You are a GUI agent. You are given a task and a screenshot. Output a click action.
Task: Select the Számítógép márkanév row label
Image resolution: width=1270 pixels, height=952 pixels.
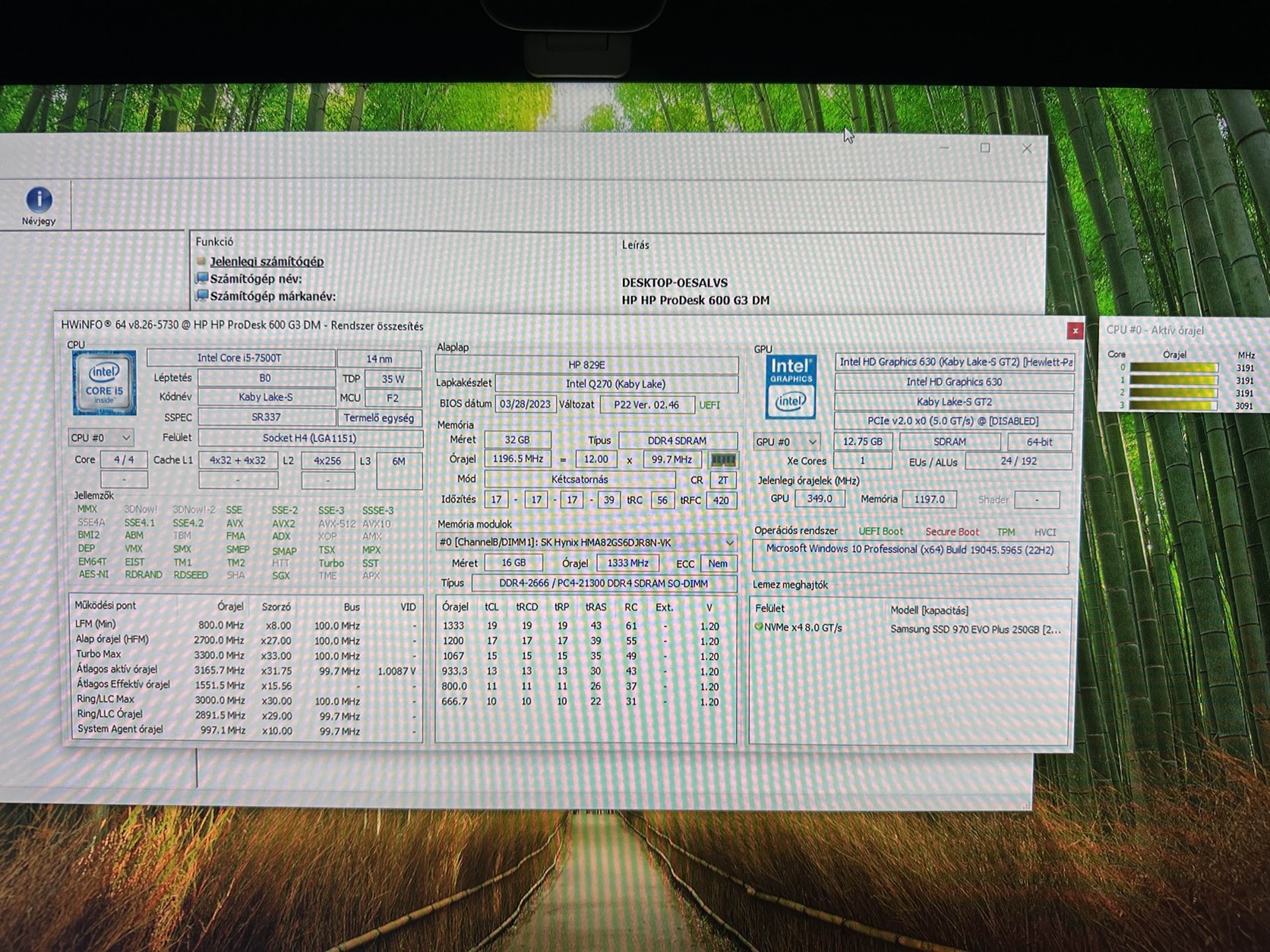273,296
